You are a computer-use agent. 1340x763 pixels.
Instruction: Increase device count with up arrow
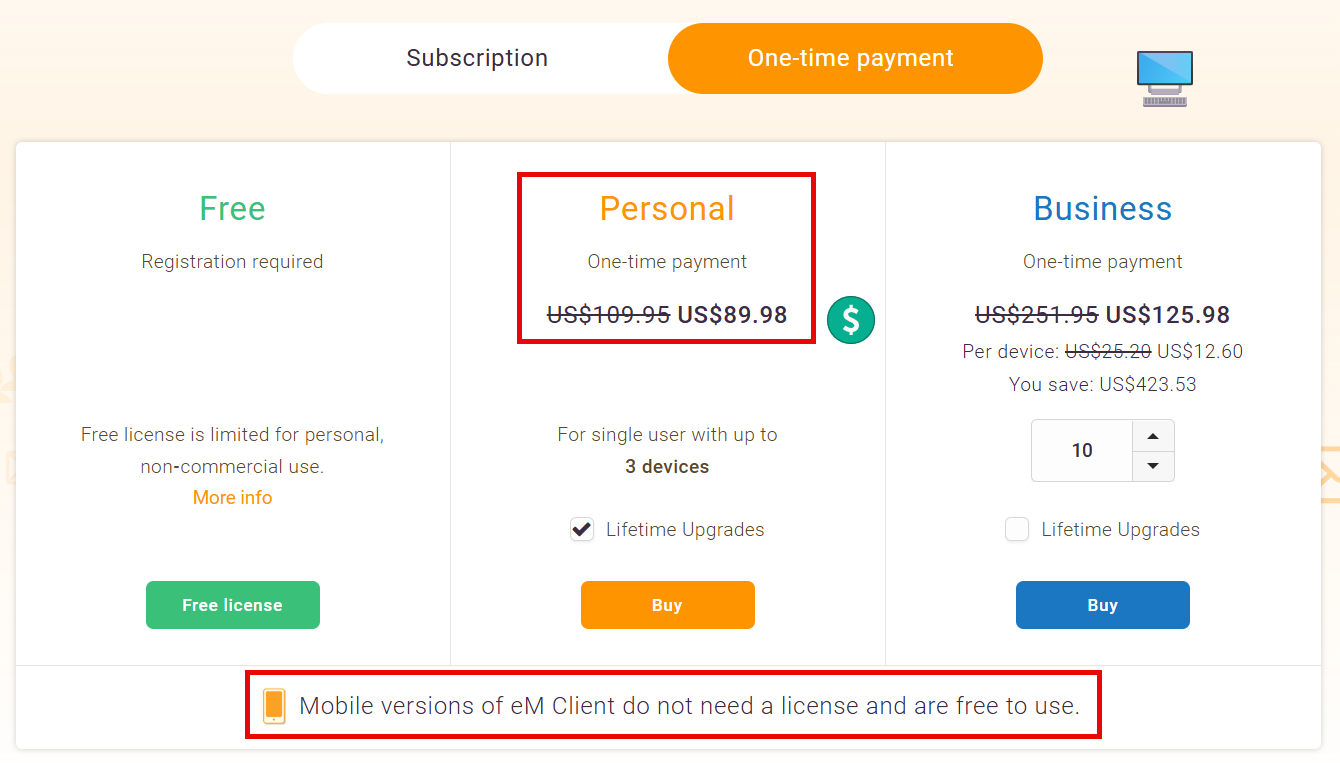tap(1153, 436)
